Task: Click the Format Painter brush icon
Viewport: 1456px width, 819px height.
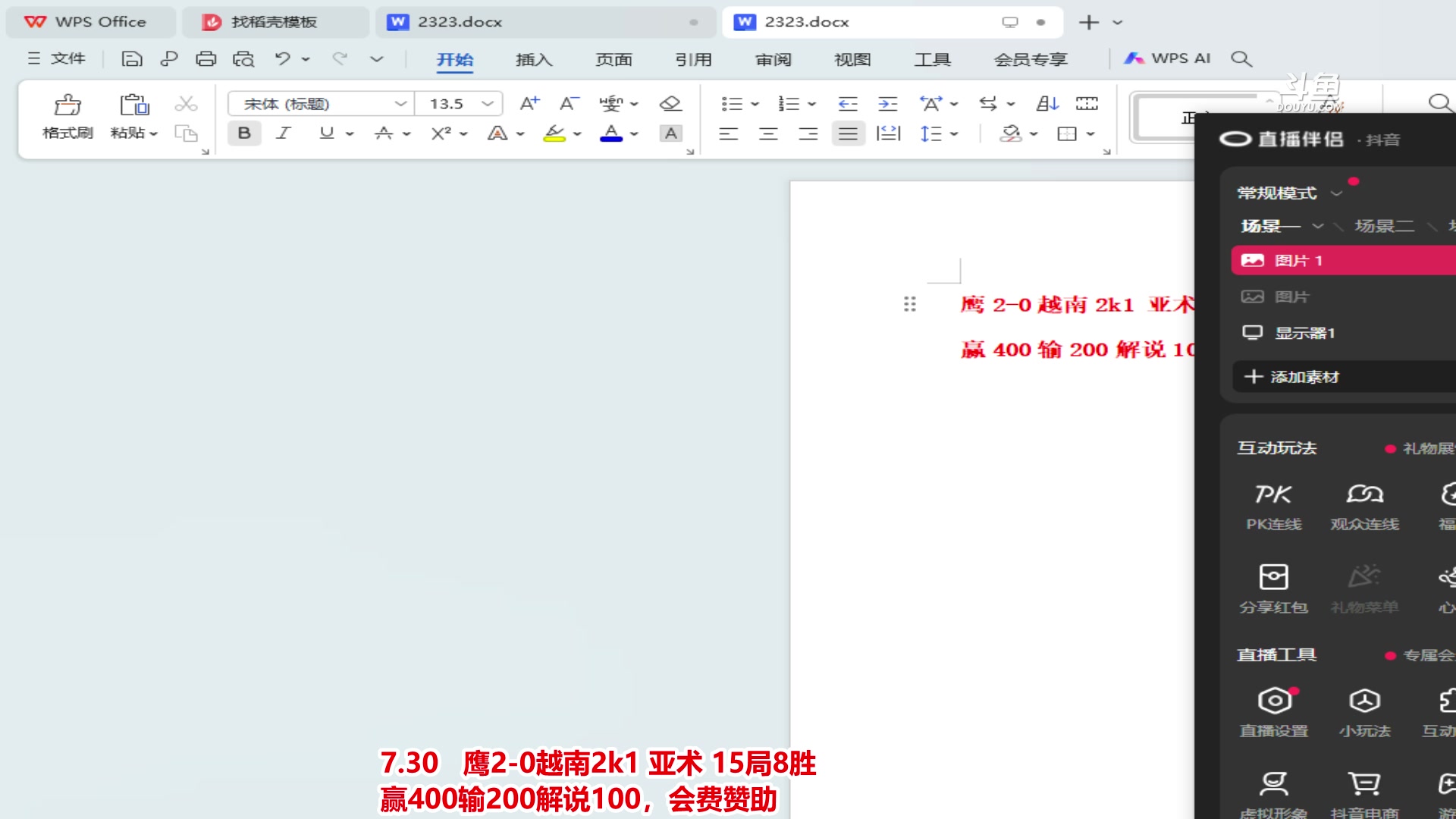Action: 67,105
